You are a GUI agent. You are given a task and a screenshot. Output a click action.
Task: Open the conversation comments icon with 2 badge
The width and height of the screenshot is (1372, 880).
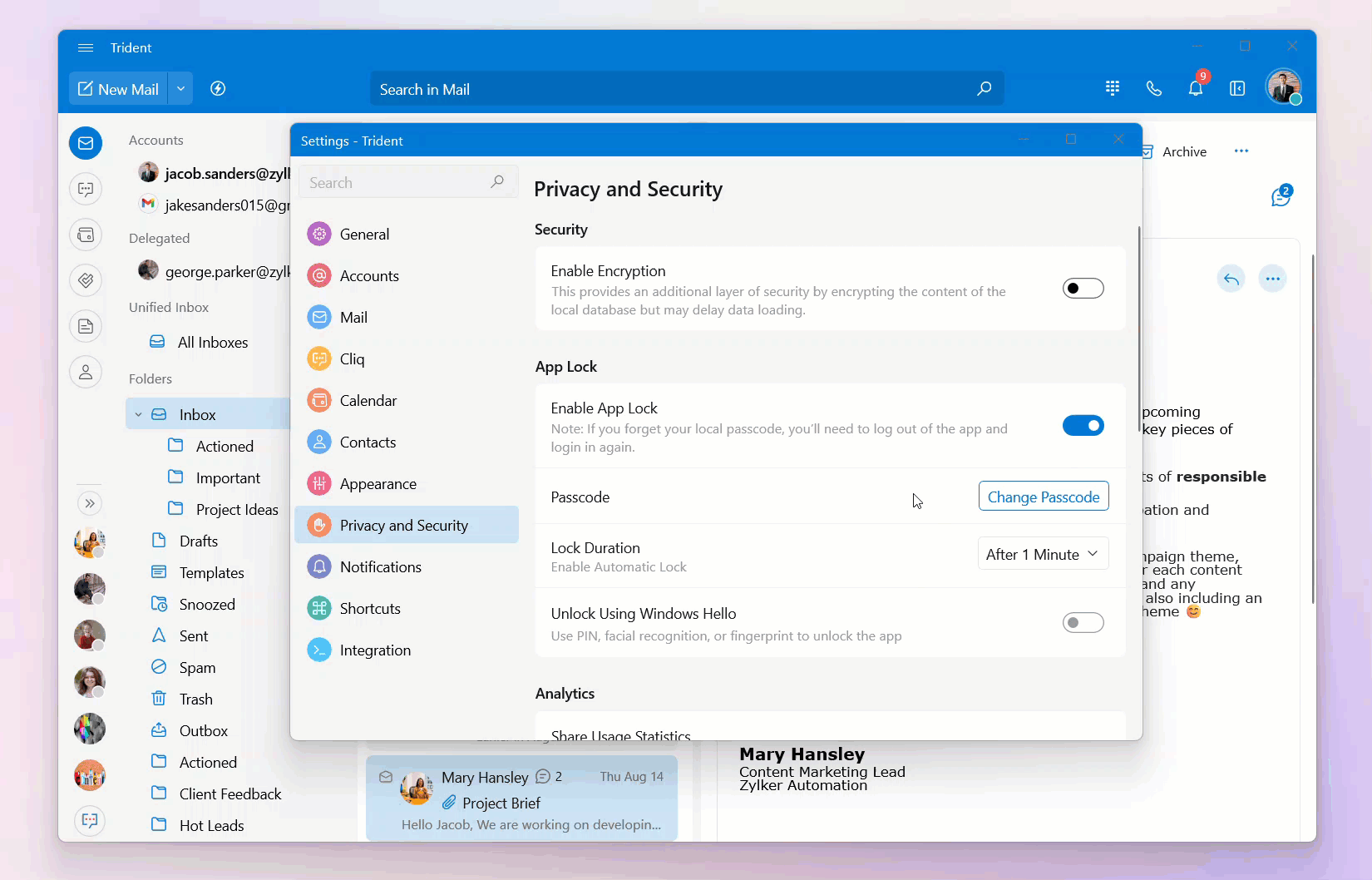pyautogui.click(x=1281, y=196)
